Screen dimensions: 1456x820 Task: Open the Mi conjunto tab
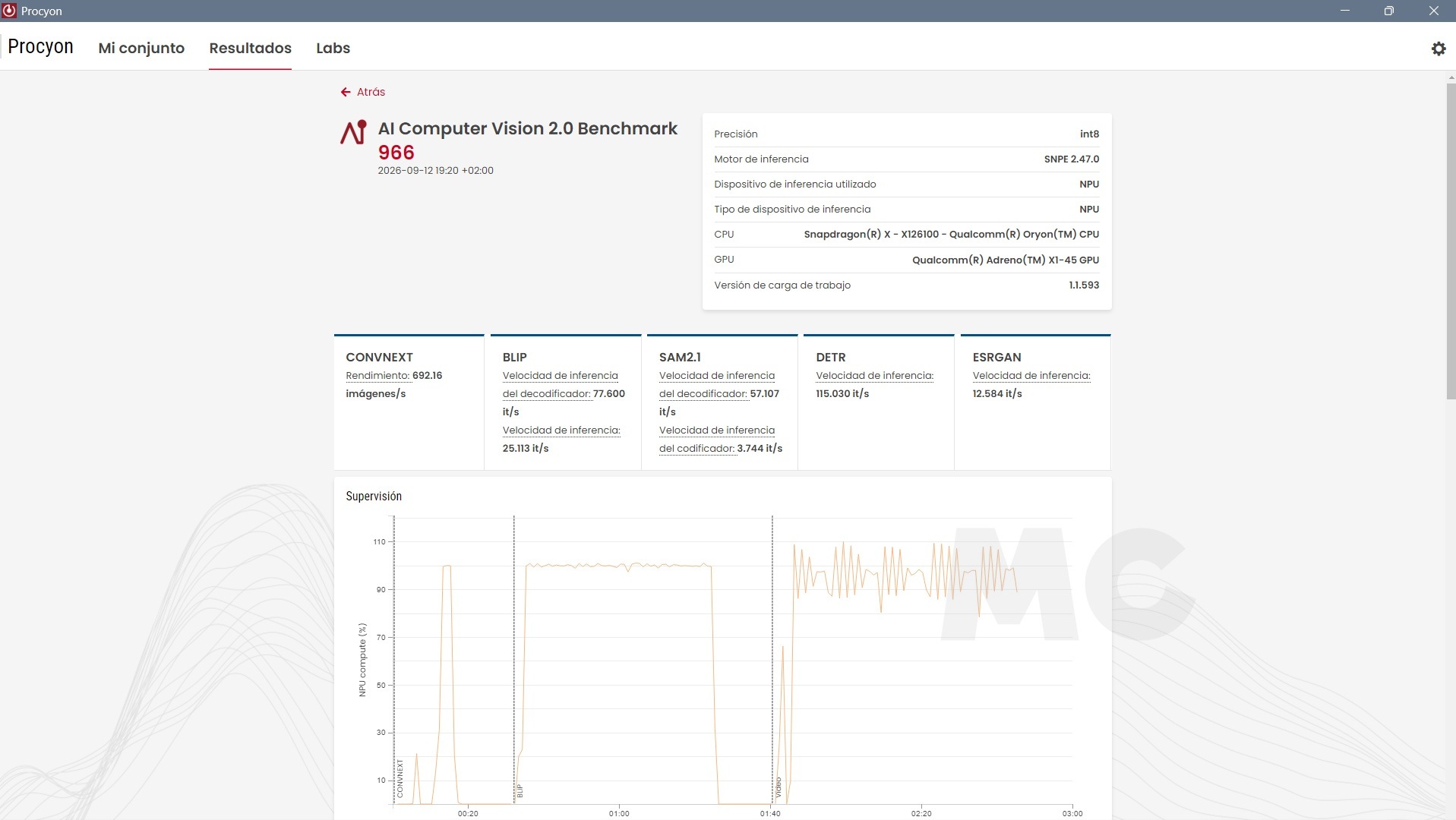point(141,48)
